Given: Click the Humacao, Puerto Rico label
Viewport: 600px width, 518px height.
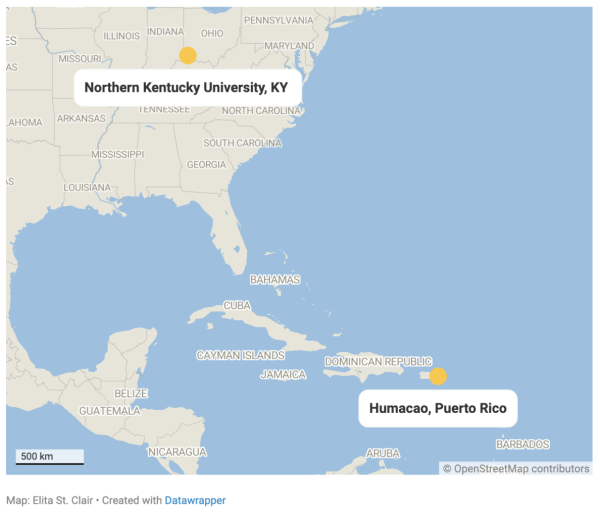Looking at the screenshot, I should 438,408.
